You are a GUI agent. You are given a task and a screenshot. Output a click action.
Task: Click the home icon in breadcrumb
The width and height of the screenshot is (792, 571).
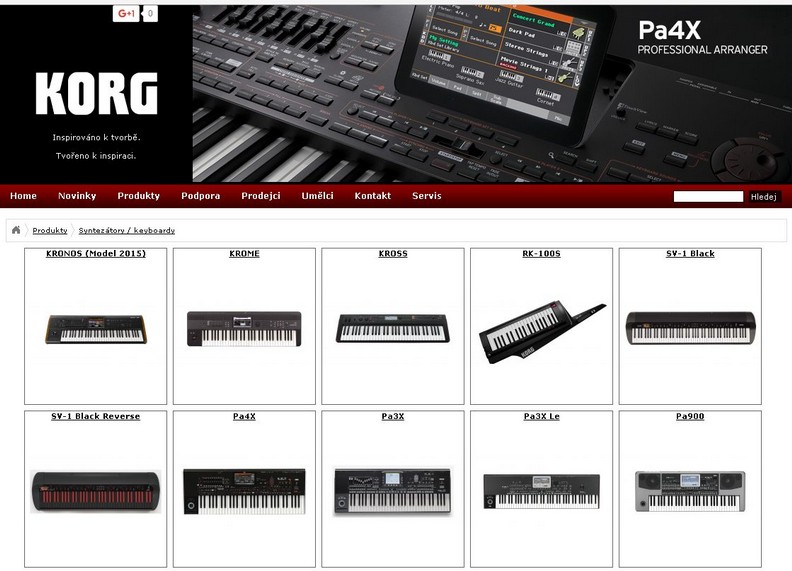(x=16, y=230)
